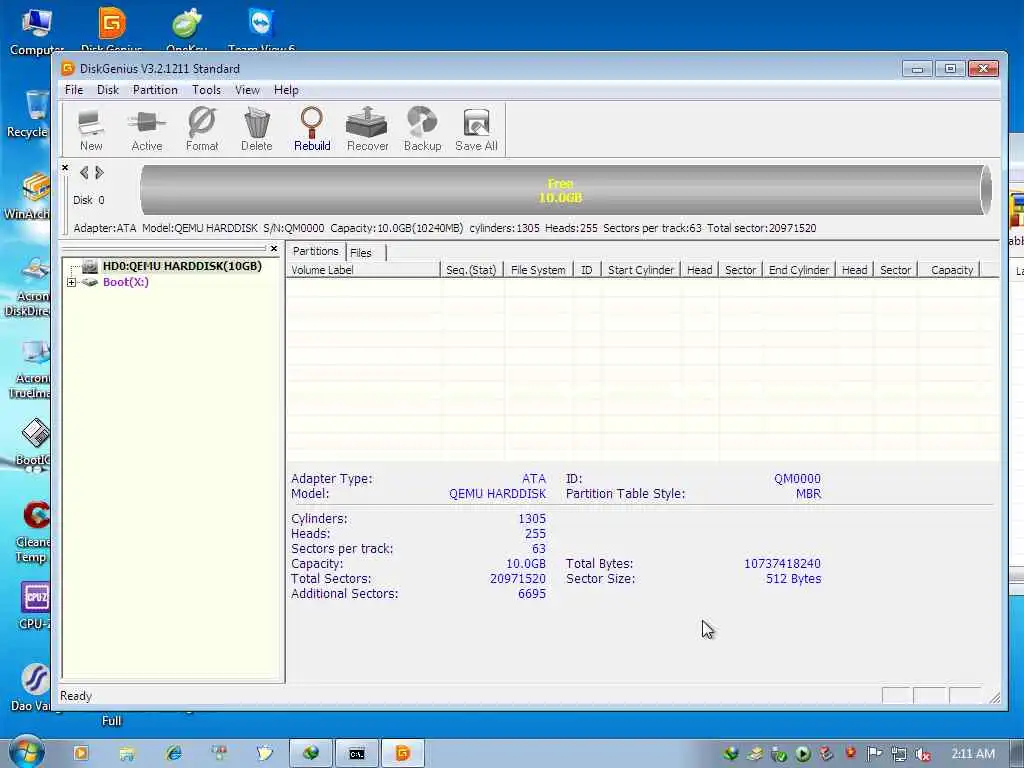Screen dimensions: 1024x768
Task: Select the Free 10.0GB disk bar
Action: coord(566,190)
